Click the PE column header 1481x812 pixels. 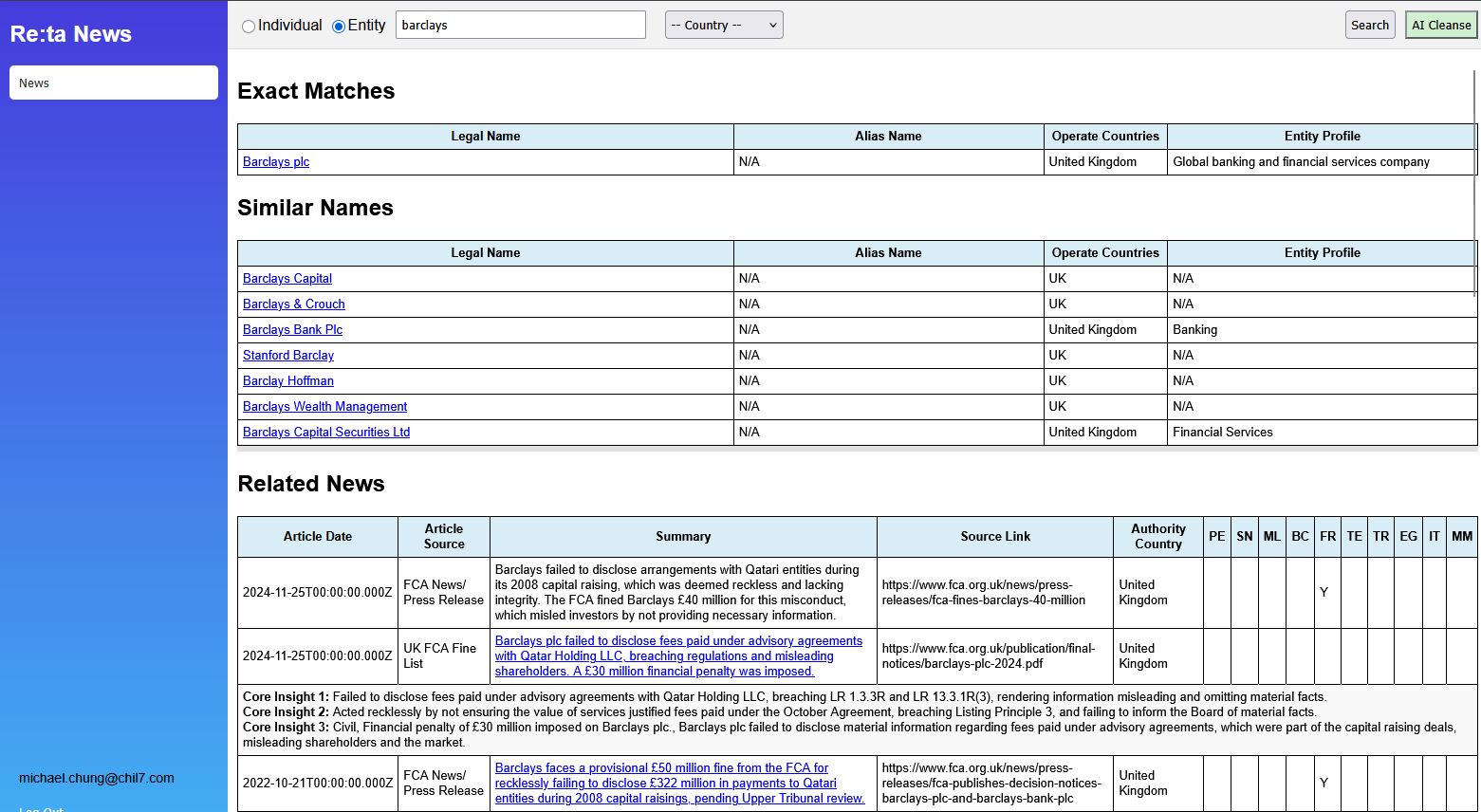tap(1217, 537)
